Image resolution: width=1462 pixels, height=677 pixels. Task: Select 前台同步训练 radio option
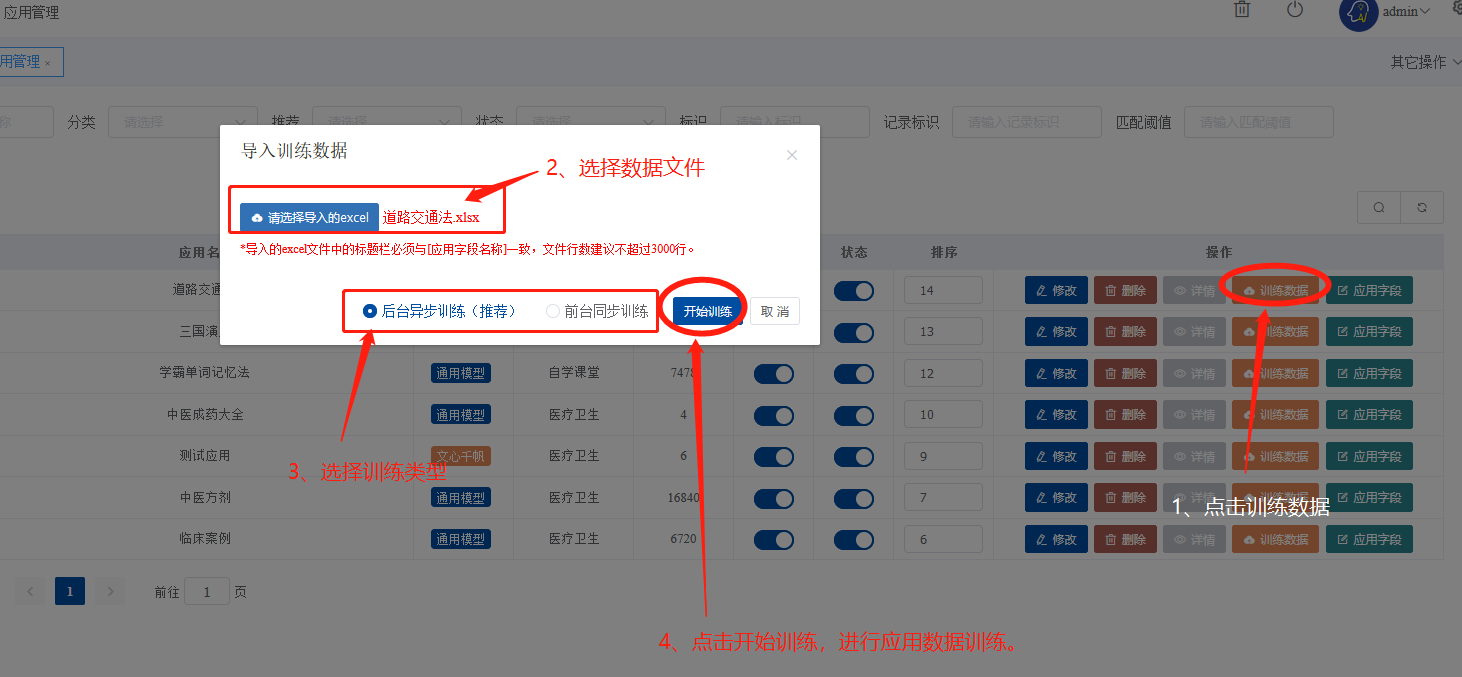(x=553, y=311)
